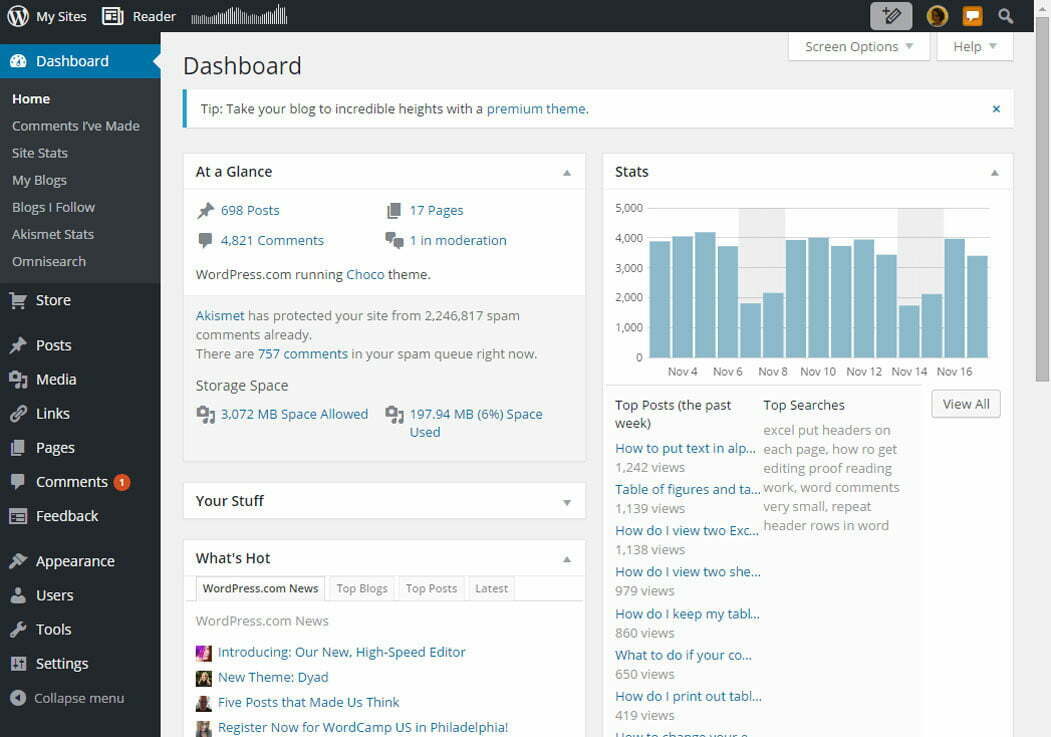Go to Comments I've Made

pyautogui.click(x=76, y=126)
